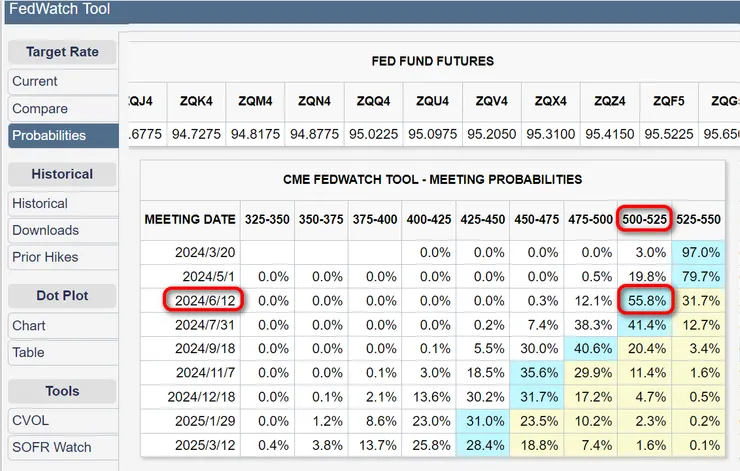Open the Current target rate view
740x471 pixels.
[35, 81]
